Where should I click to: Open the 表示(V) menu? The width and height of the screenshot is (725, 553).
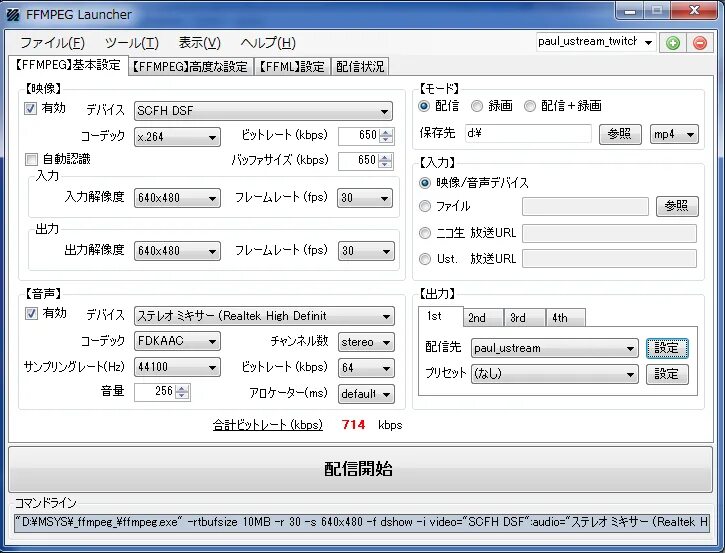click(199, 43)
